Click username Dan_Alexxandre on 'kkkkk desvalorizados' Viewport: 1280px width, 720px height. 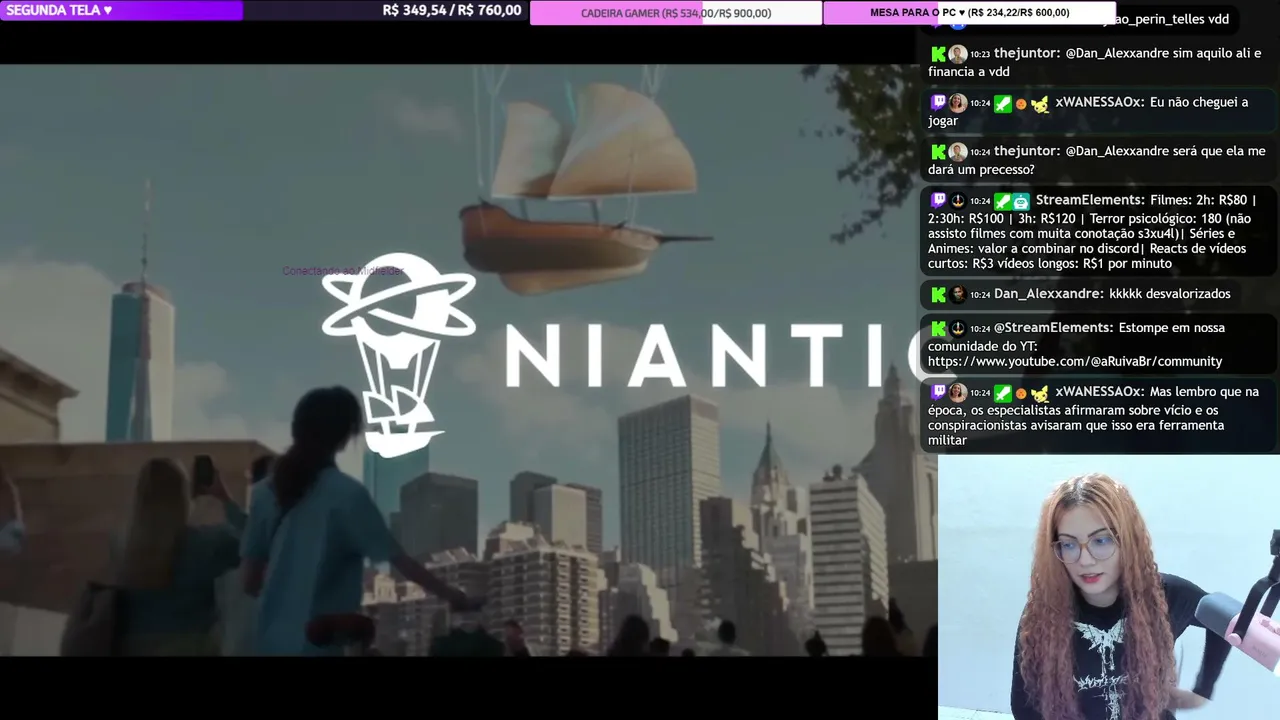[1048, 294]
